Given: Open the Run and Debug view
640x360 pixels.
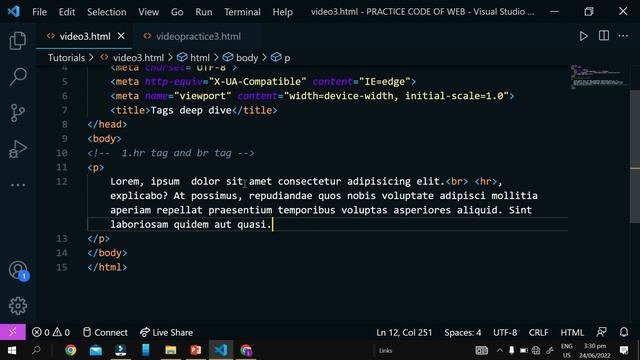Looking at the screenshot, I should [x=18, y=149].
